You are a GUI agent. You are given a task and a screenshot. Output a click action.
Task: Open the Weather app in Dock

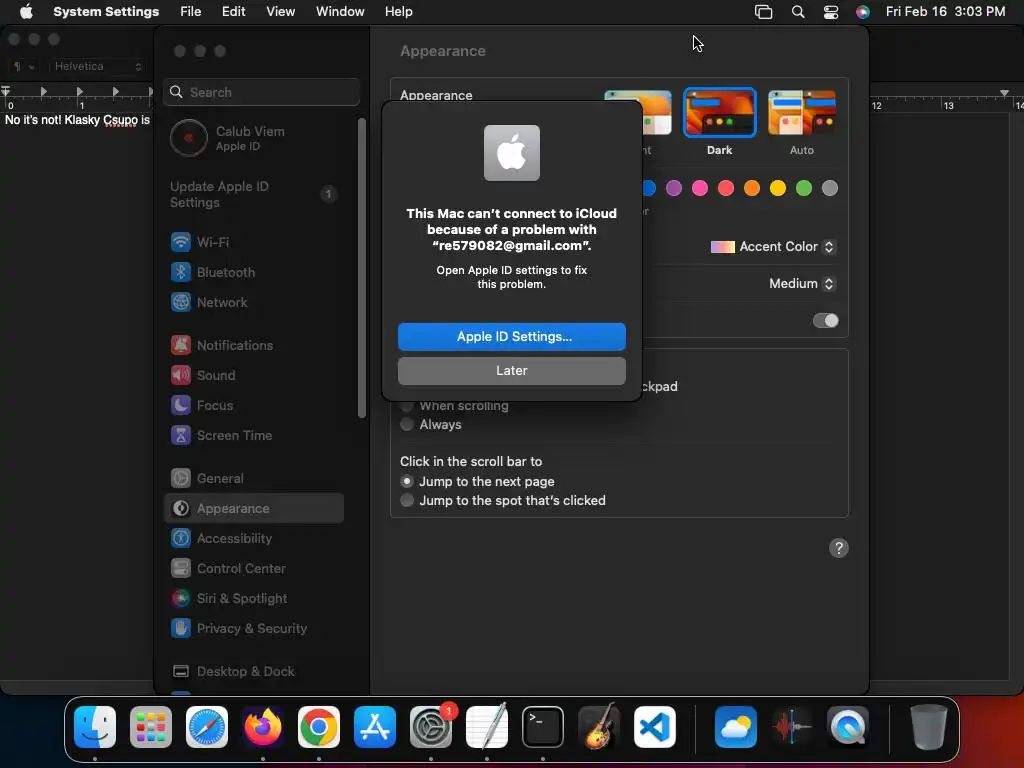pos(736,727)
